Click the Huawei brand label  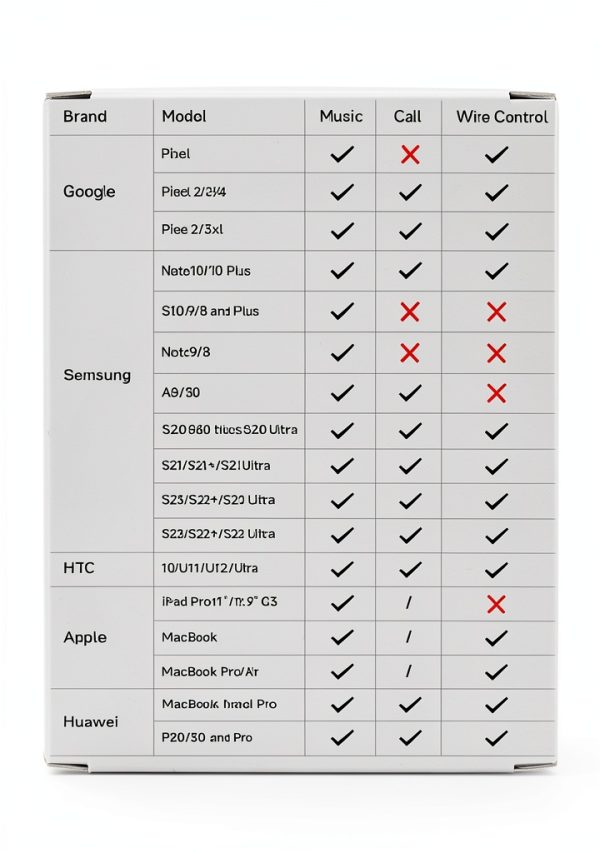pyautogui.click(x=90, y=722)
